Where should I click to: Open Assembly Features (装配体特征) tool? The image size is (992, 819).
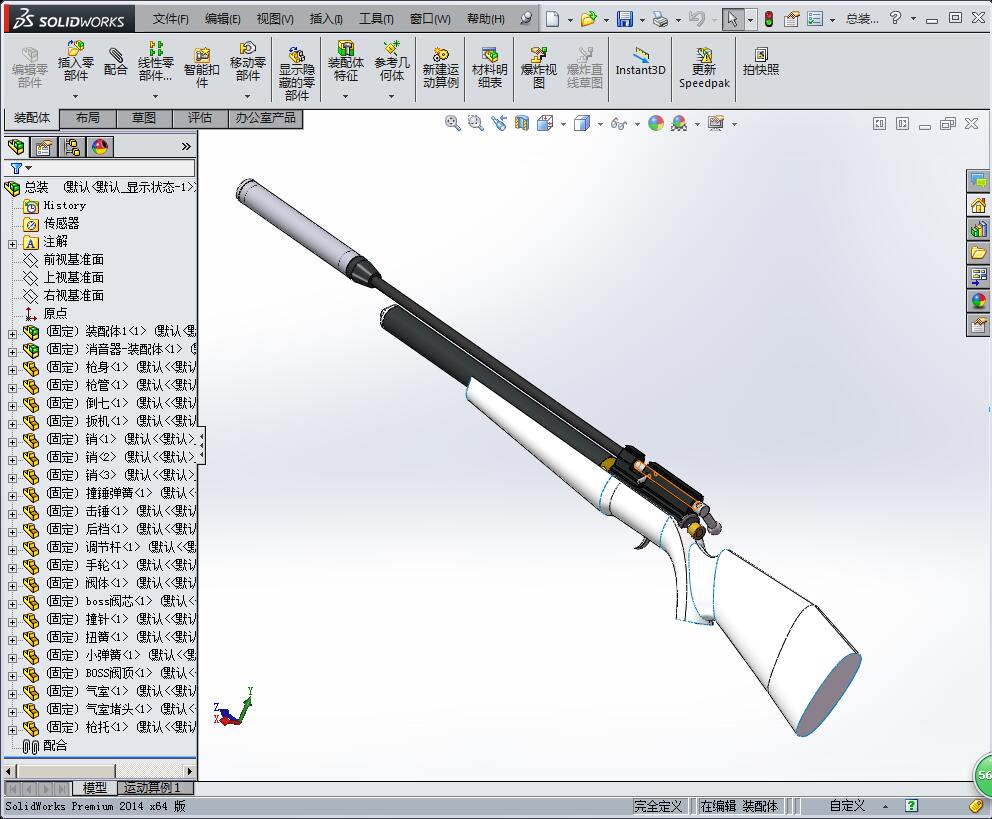(345, 61)
